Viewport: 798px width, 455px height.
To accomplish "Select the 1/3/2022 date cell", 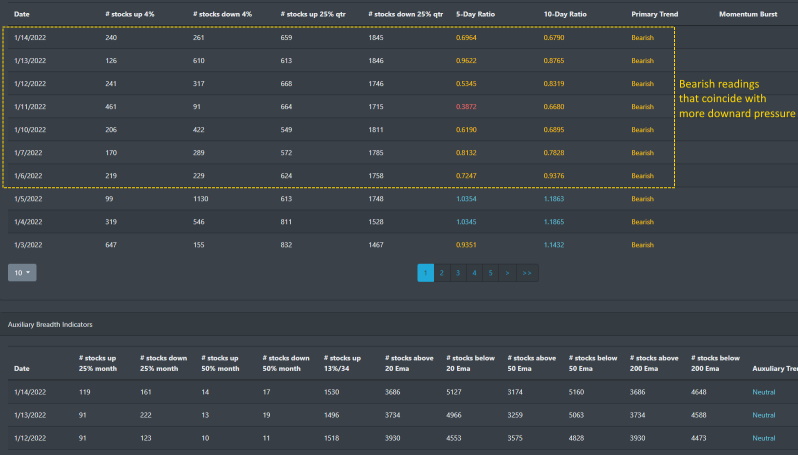I will [28, 245].
